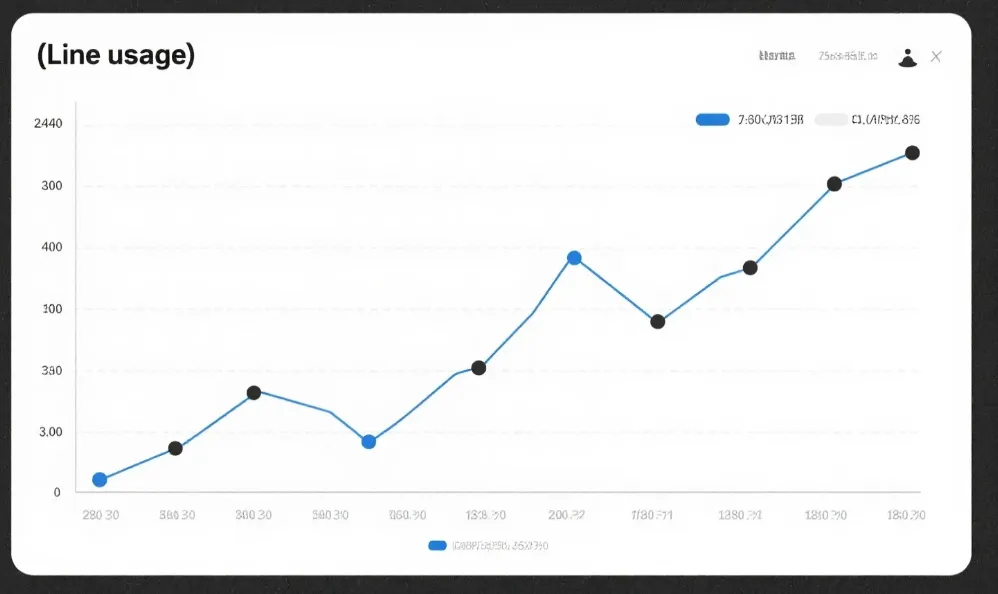Pick the black point between first dip and blue peak
This screenshot has height=594, width=998.
coord(479,368)
